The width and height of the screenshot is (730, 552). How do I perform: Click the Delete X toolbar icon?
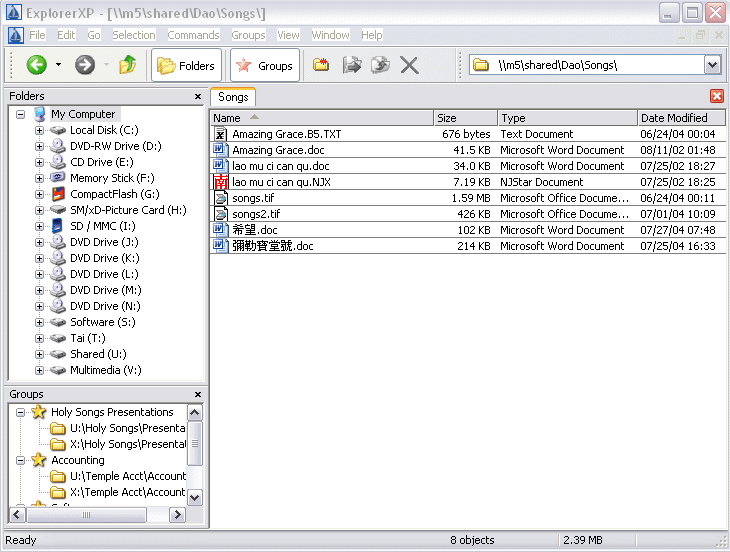pyautogui.click(x=409, y=65)
